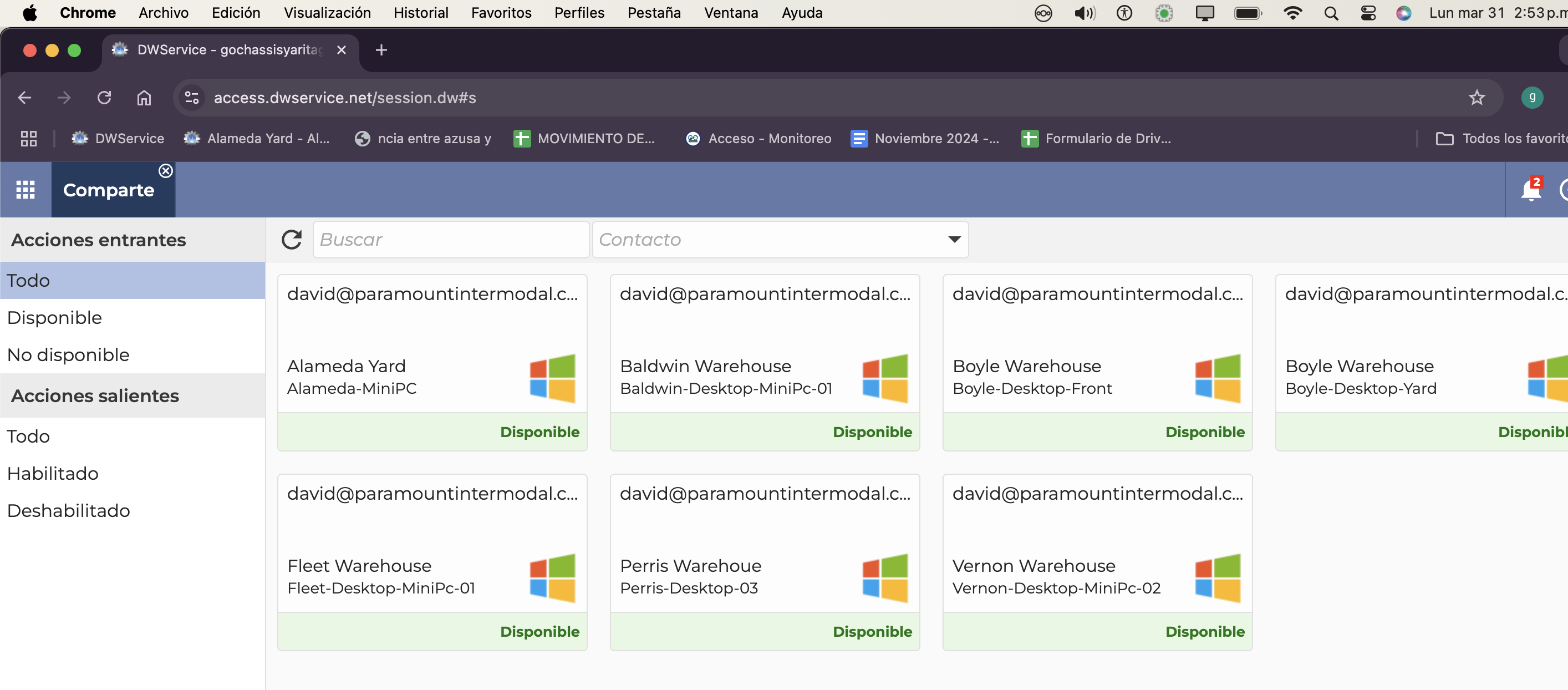Go forward in Chrome history
Image resolution: width=1568 pixels, height=690 pixels.
point(64,98)
